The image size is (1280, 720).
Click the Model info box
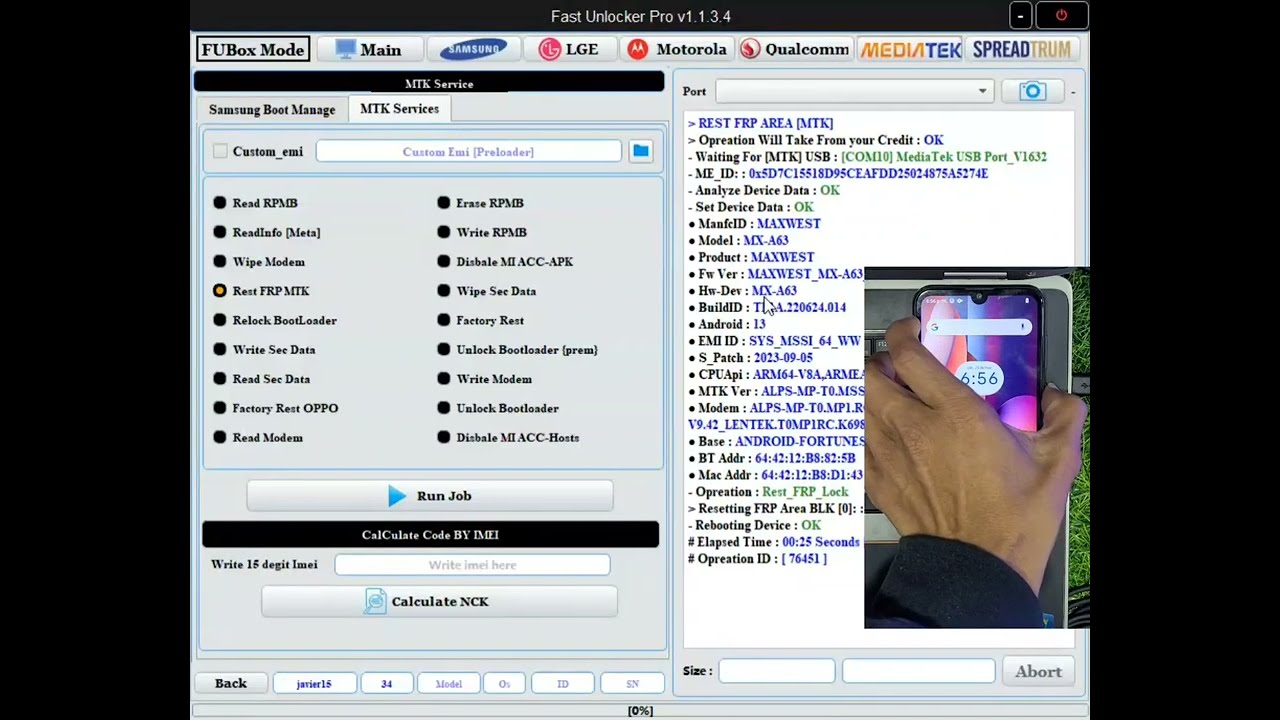click(448, 684)
